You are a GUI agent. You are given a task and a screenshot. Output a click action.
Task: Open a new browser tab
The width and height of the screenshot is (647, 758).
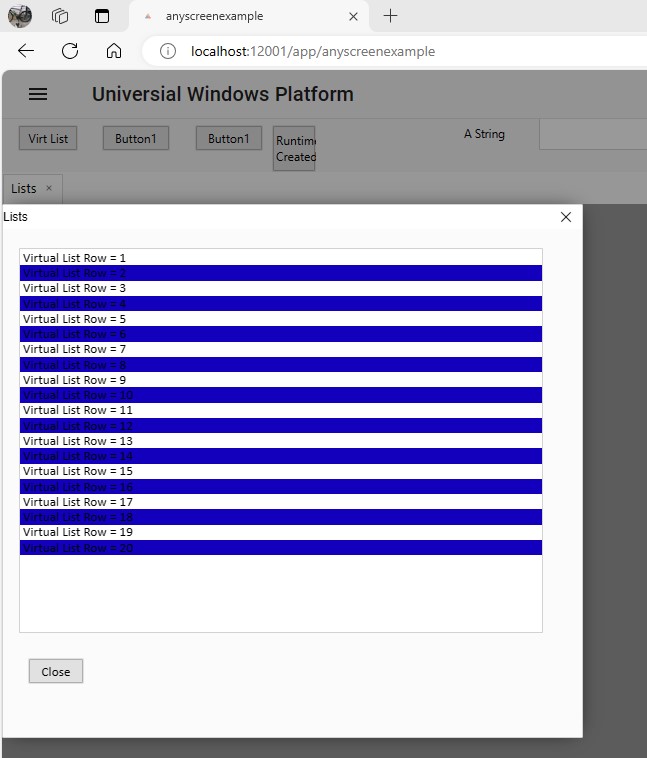[390, 16]
